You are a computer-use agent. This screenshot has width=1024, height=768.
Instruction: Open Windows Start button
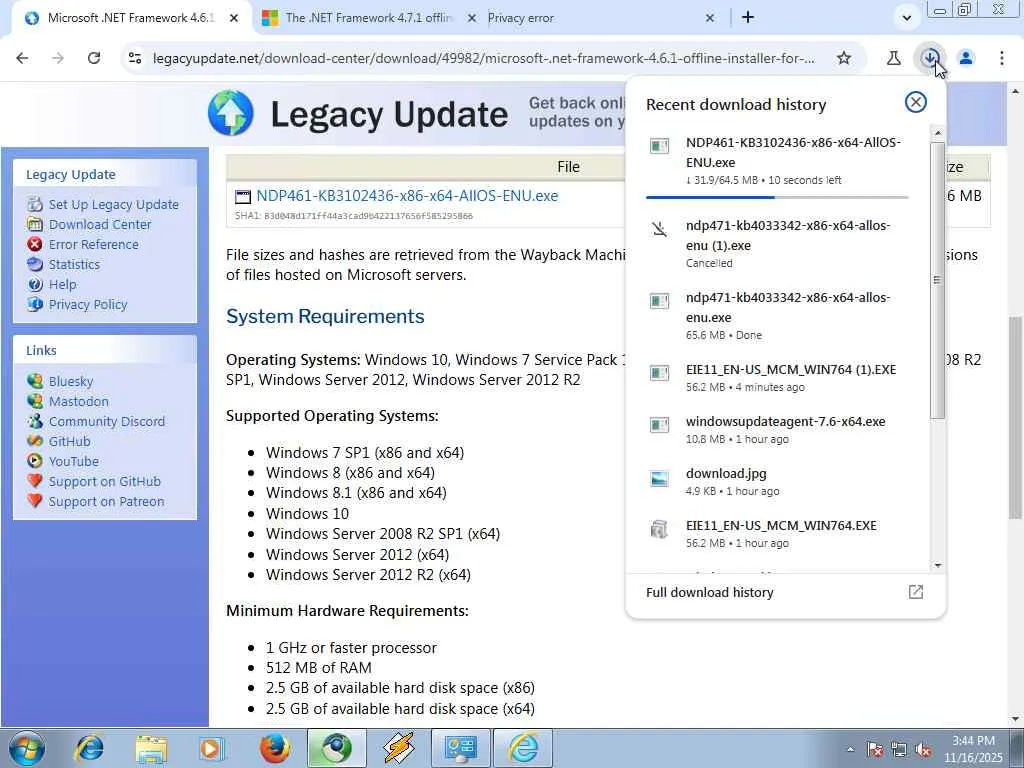click(27, 748)
